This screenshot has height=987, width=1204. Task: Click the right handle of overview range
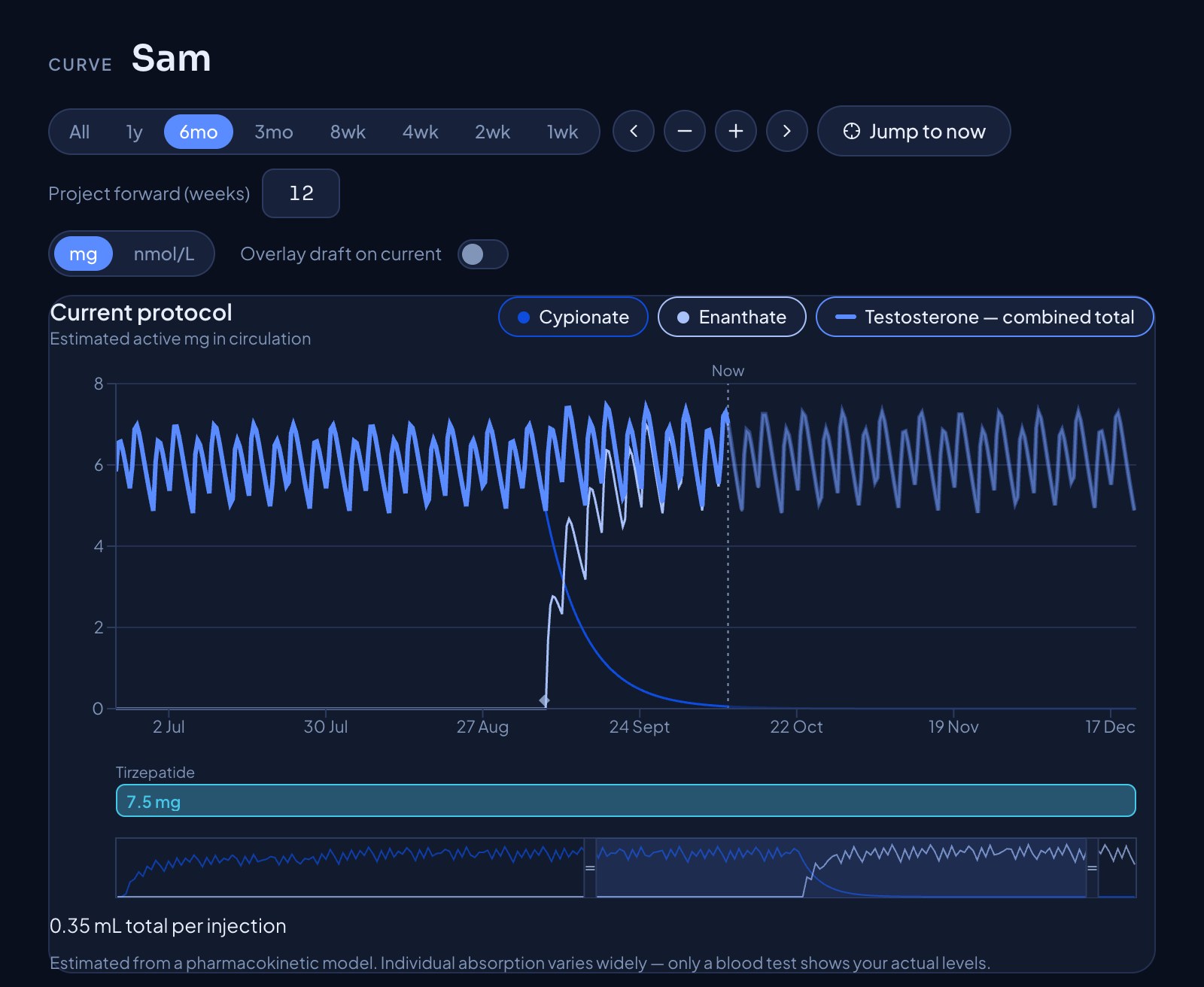tap(1092, 868)
